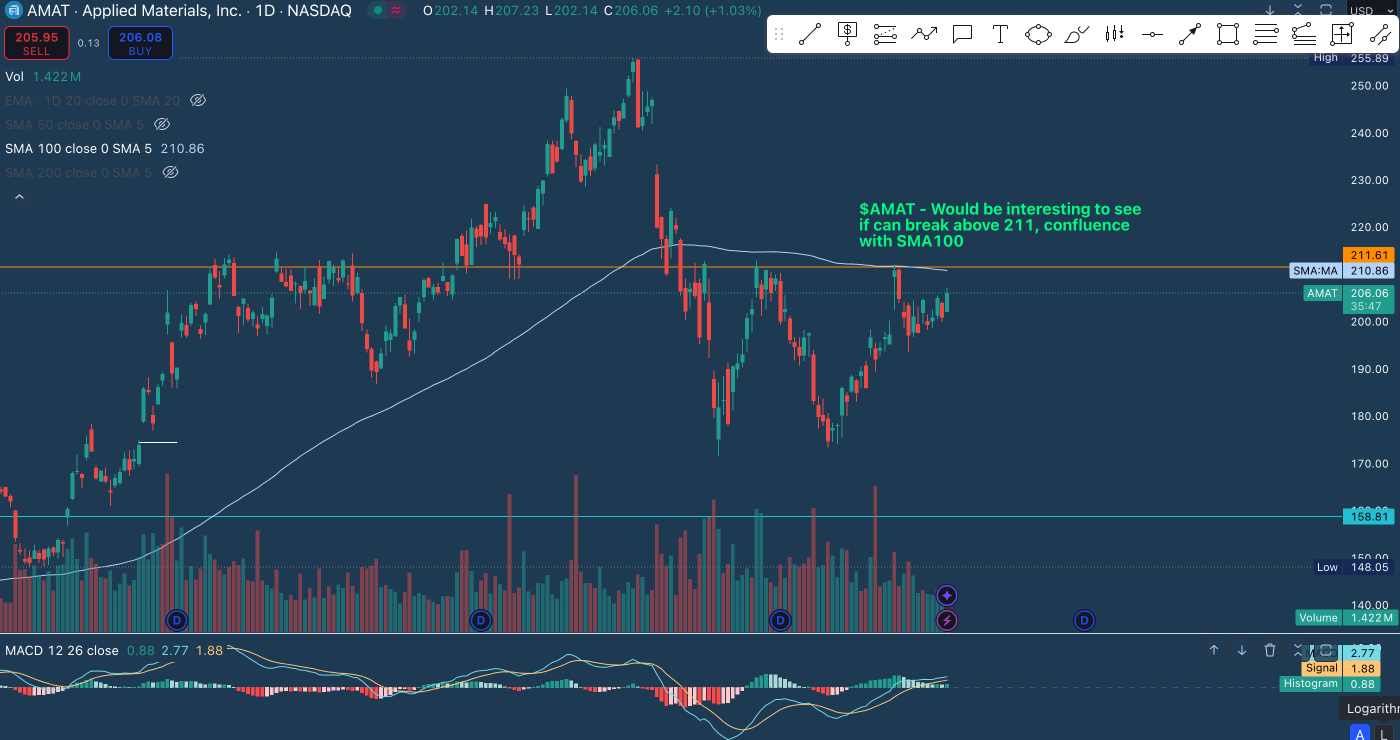Screen dimensions: 1400x740
Task: Maximize main chart pane icon
Action: click(x=1326, y=10)
